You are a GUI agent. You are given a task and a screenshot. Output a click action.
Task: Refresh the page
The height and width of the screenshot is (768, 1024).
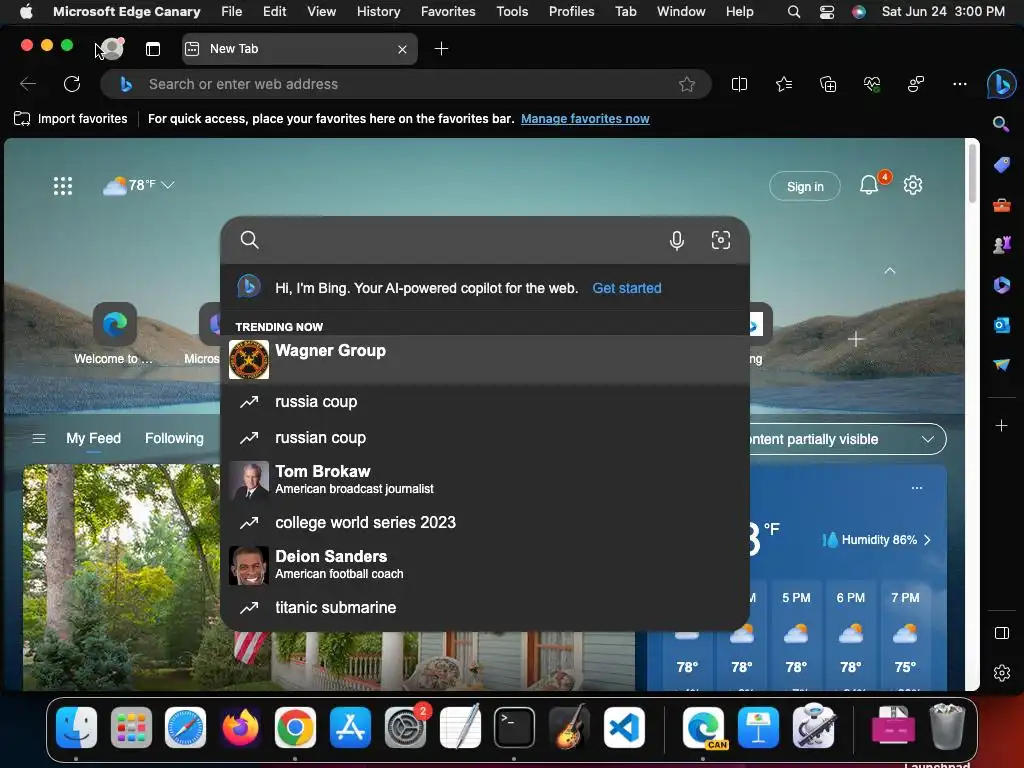tap(72, 84)
